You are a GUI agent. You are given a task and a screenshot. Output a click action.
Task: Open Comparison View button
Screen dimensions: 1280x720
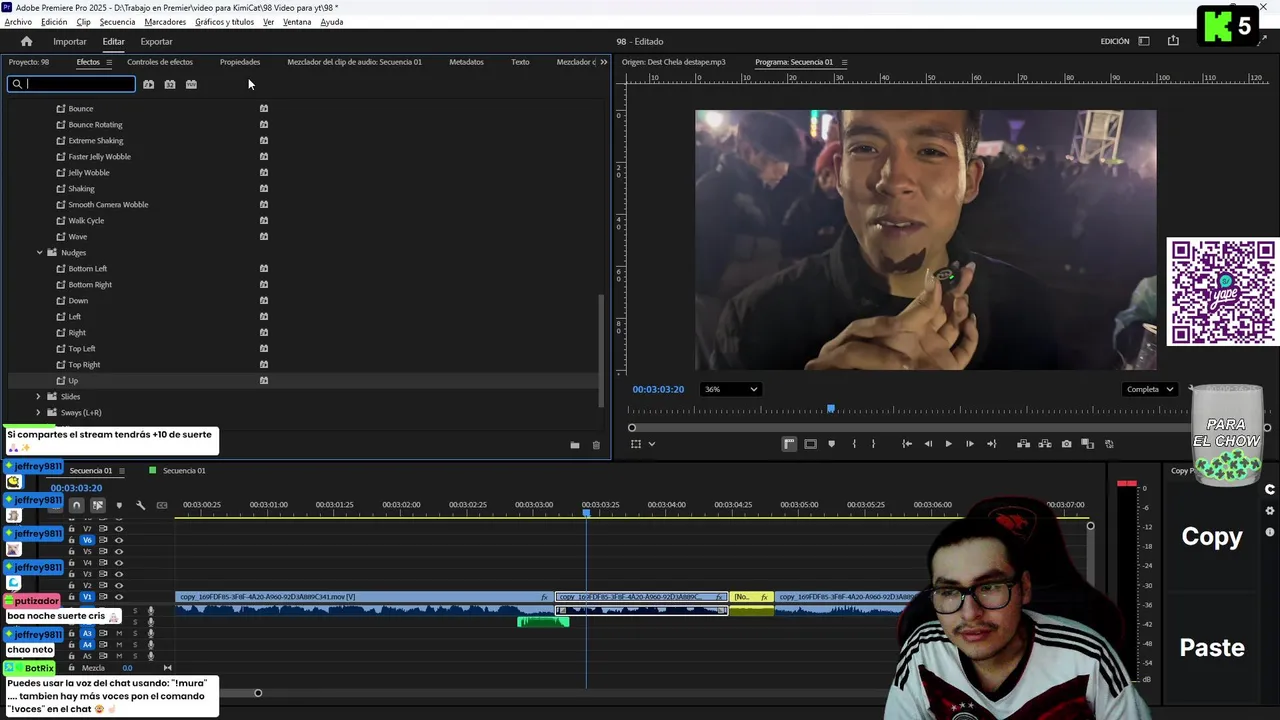[1088, 444]
